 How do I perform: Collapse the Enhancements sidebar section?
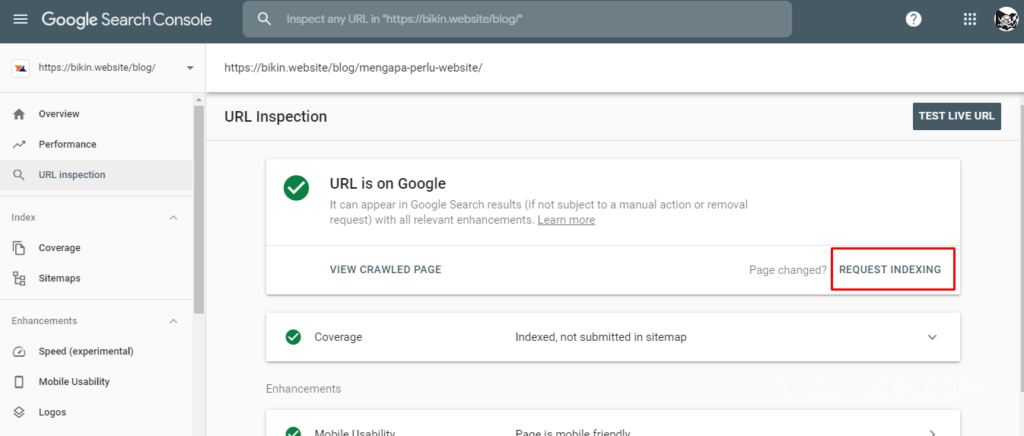click(x=173, y=321)
